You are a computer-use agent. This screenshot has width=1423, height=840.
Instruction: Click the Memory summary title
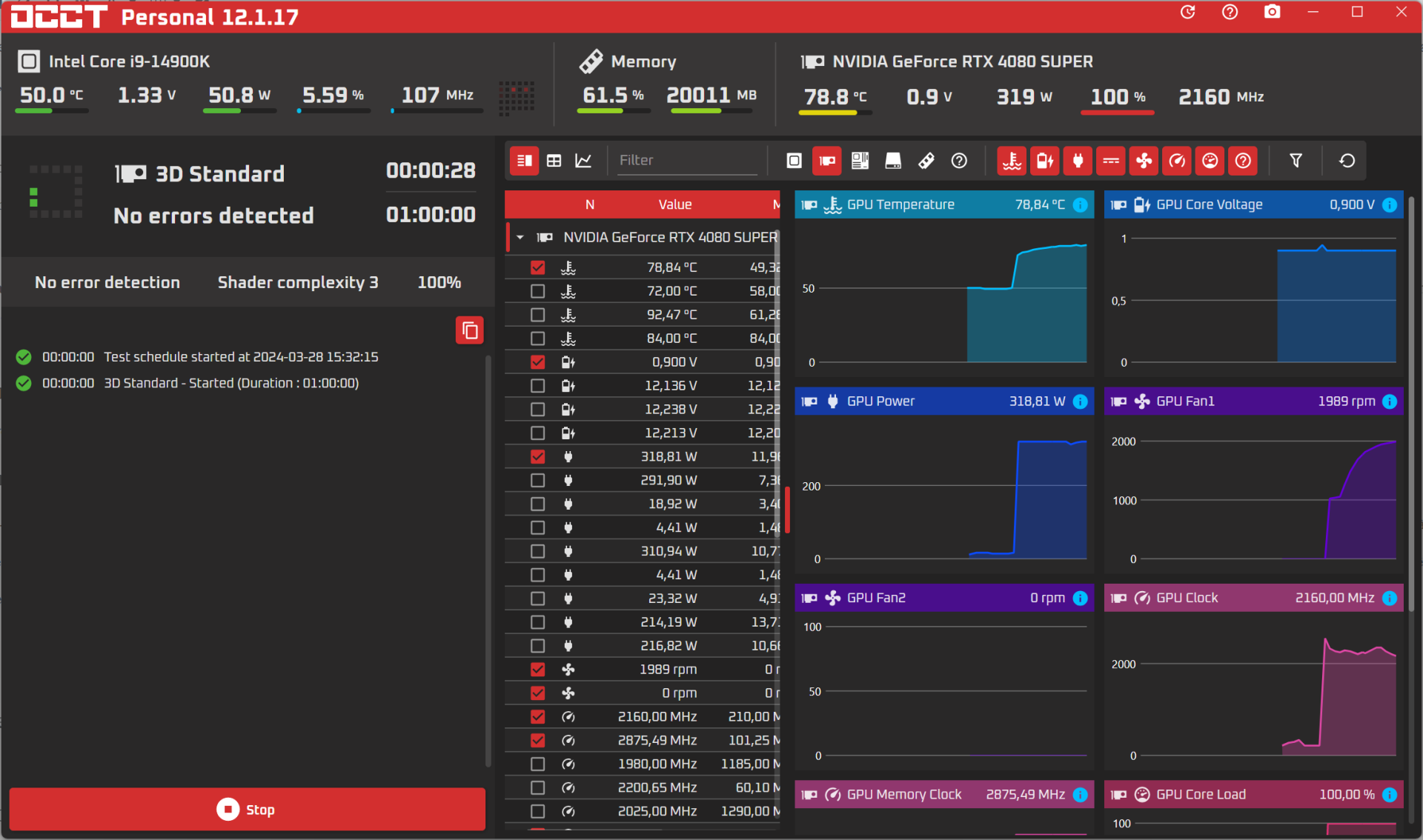pyautogui.click(x=643, y=61)
